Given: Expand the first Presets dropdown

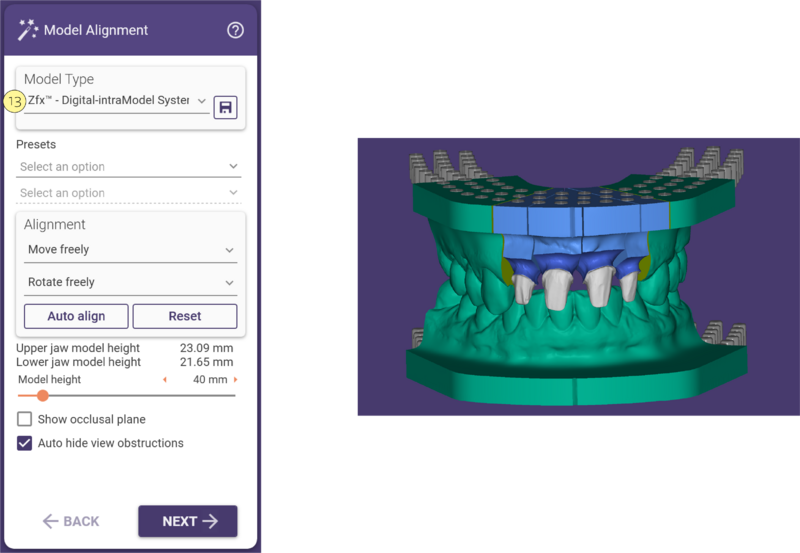Looking at the screenshot, I should point(129,167).
